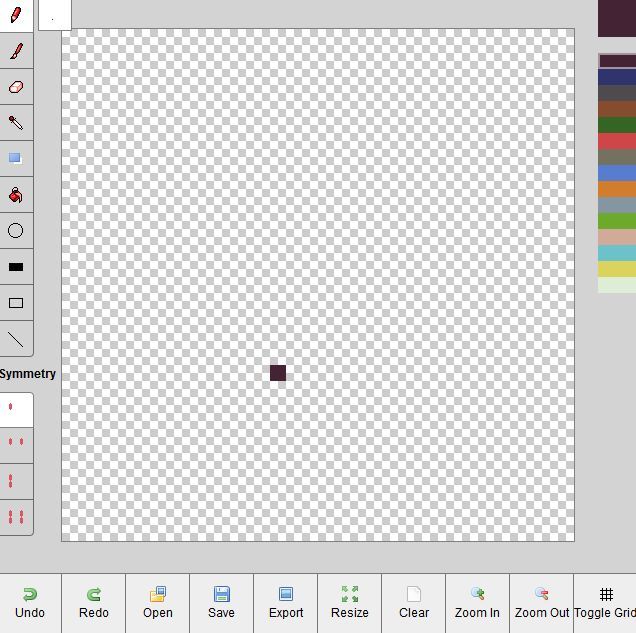Click the Zoom In button

[x=477, y=603]
